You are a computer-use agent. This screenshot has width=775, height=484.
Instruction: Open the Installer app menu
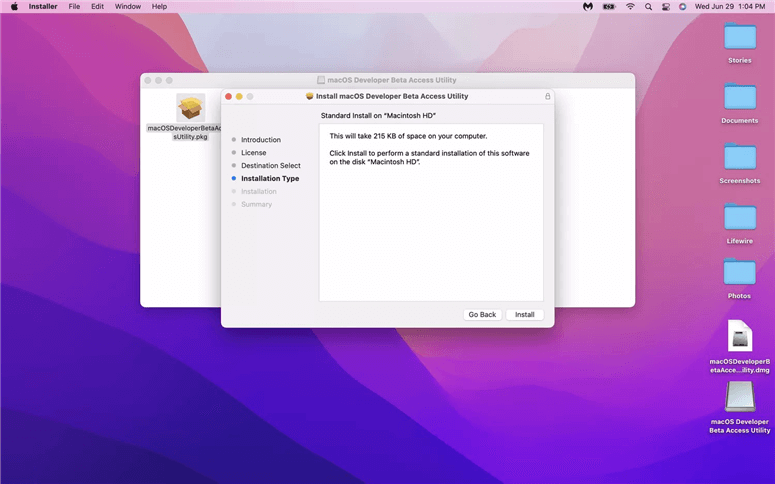click(43, 6)
